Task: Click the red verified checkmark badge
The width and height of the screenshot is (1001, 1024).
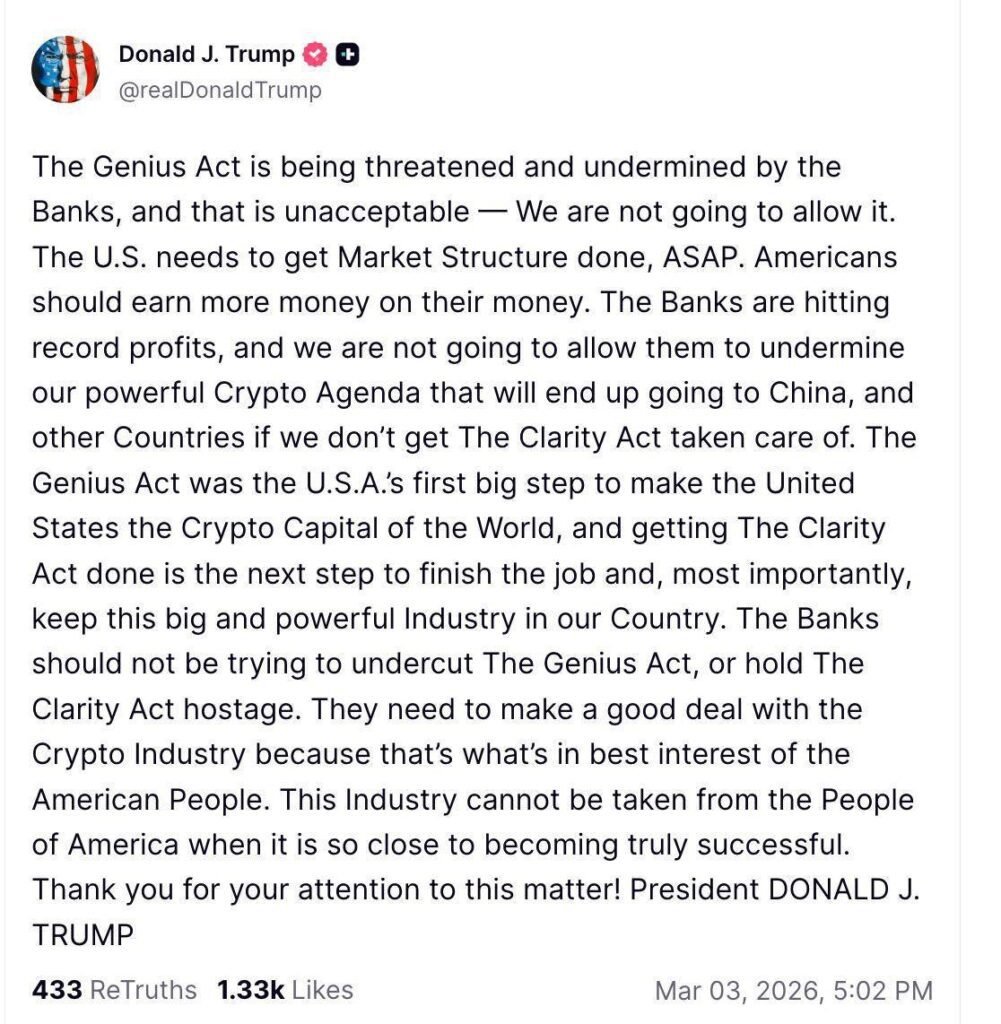Action: (x=316, y=55)
